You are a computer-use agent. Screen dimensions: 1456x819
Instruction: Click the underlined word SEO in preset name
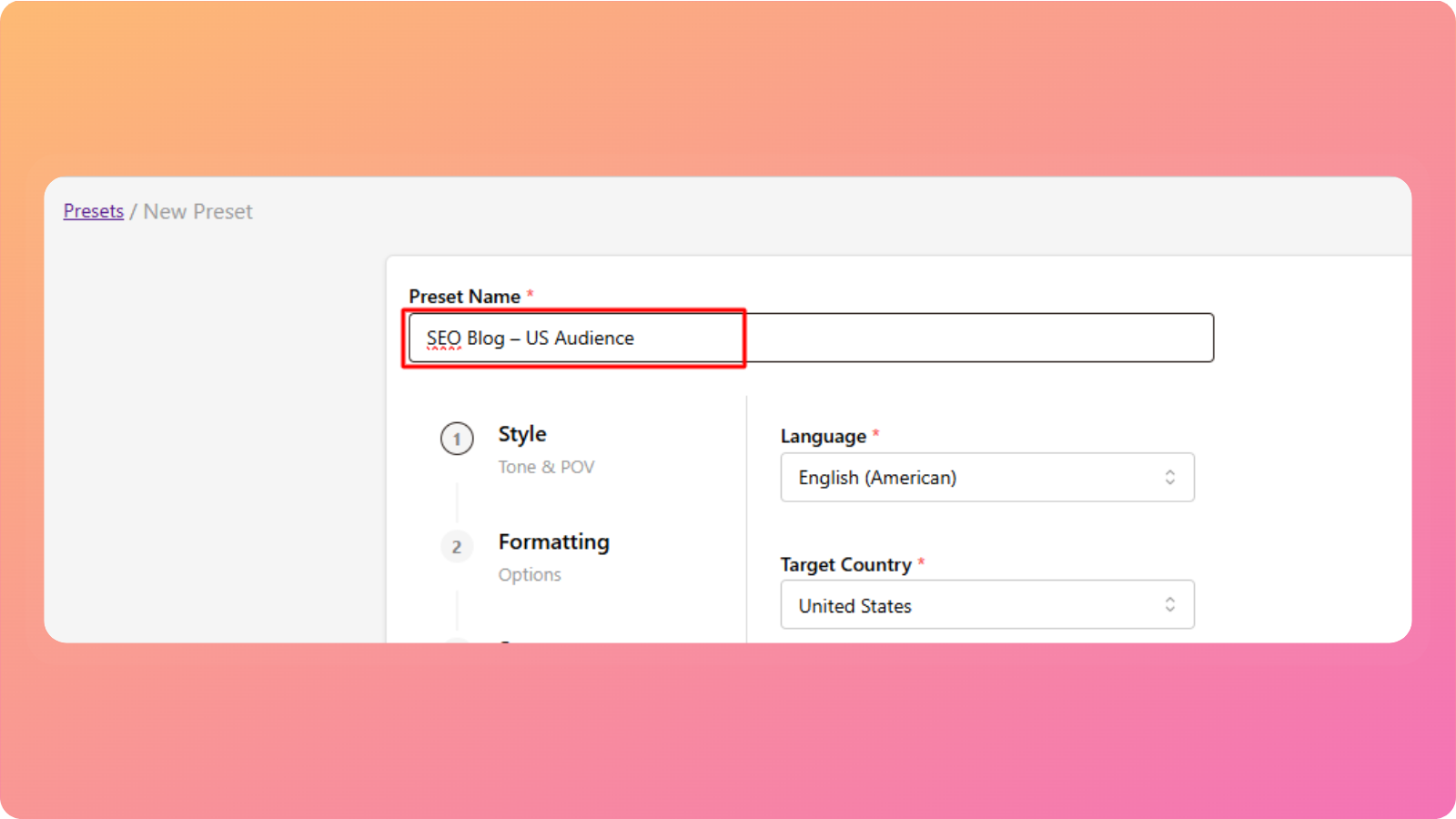pos(443,339)
